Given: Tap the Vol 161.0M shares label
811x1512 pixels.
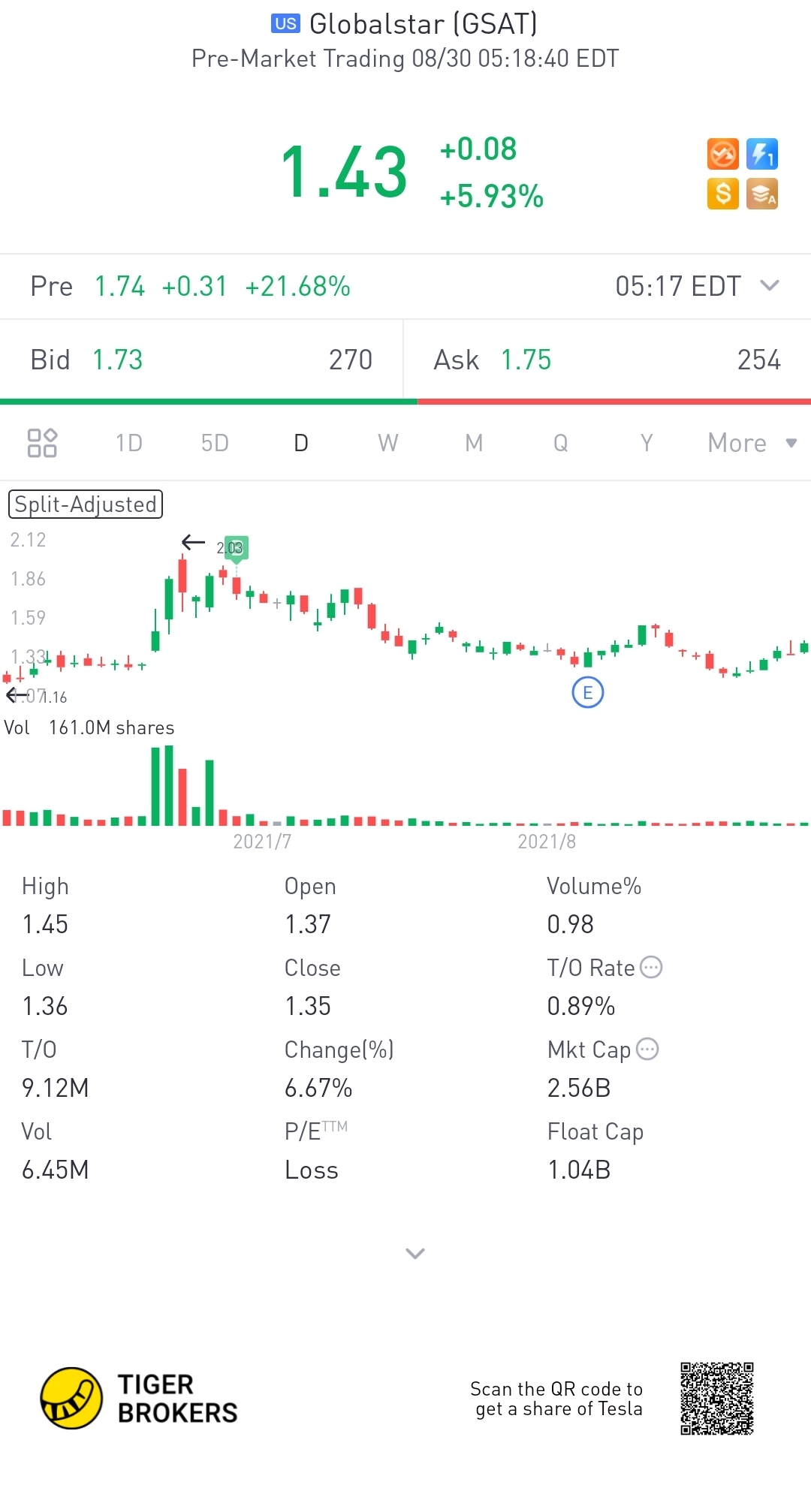Looking at the screenshot, I should (x=89, y=727).
